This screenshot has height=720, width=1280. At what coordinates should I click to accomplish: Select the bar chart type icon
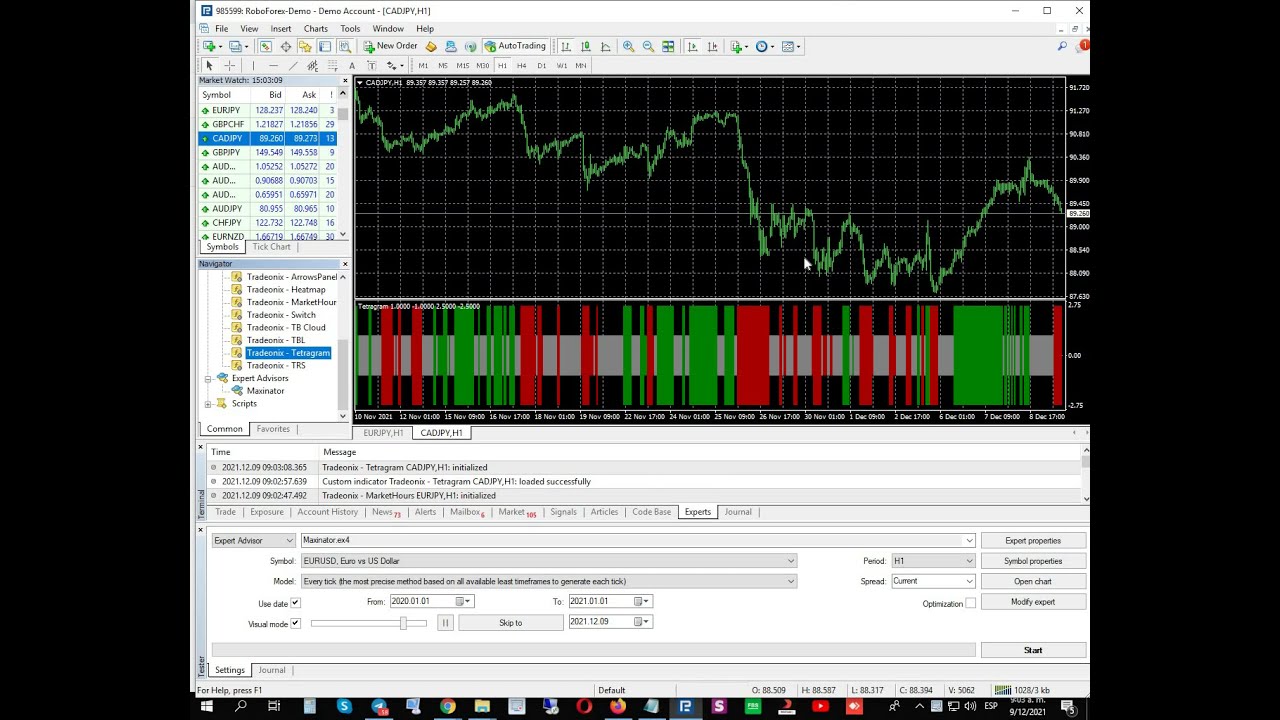pos(566,46)
